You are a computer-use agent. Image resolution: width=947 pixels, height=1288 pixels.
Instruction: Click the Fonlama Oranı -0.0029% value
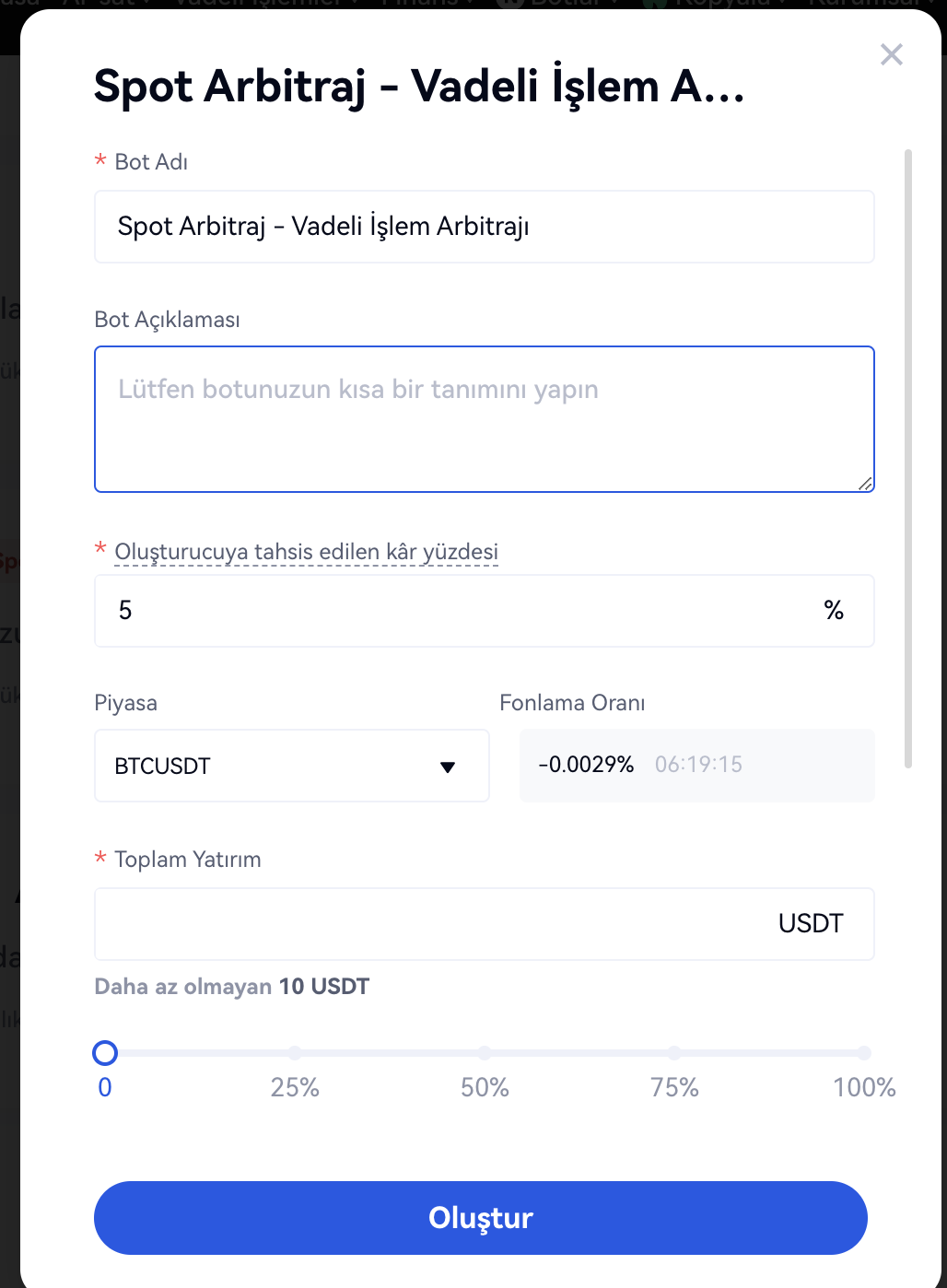(x=586, y=765)
